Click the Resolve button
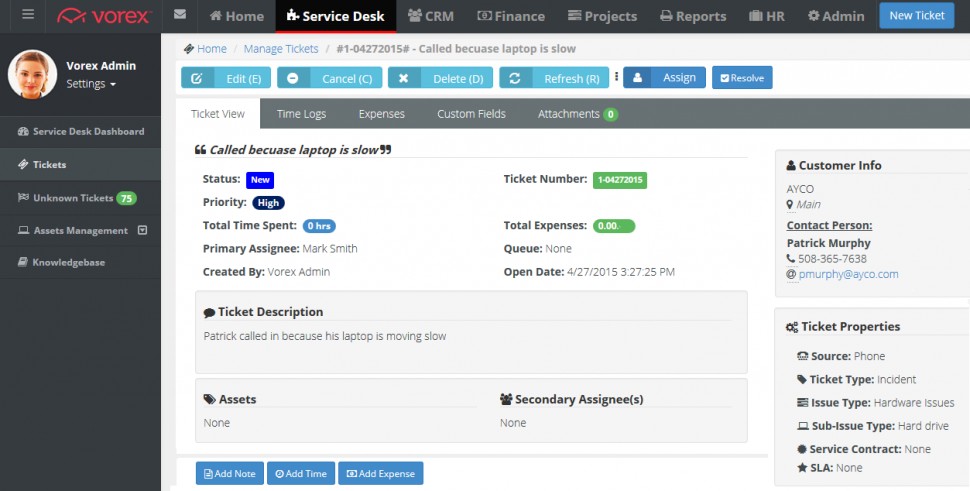Image resolution: width=970 pixels, height=491 pixels. tap(742, 77)
